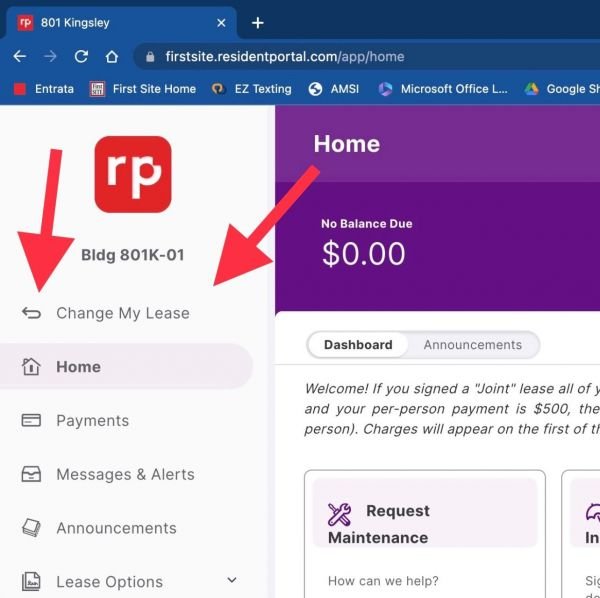The width and height of the screenshot is (600, 598).
Task: Click the No Balance Due label
Action: (x=367, y=224)
